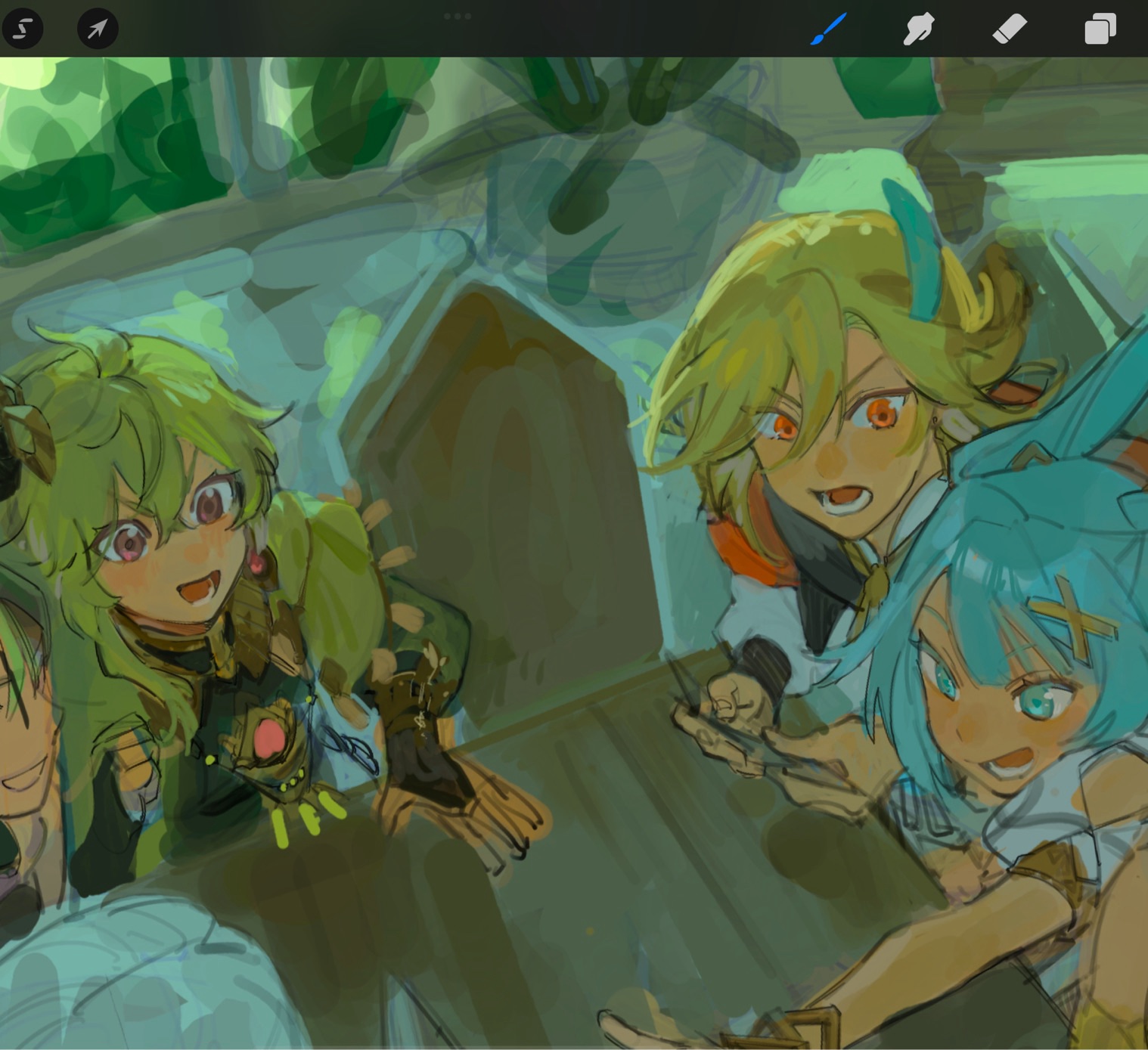Choose the Eraser tool
Viewport: 1148px width, 1050px height.
1009,29
